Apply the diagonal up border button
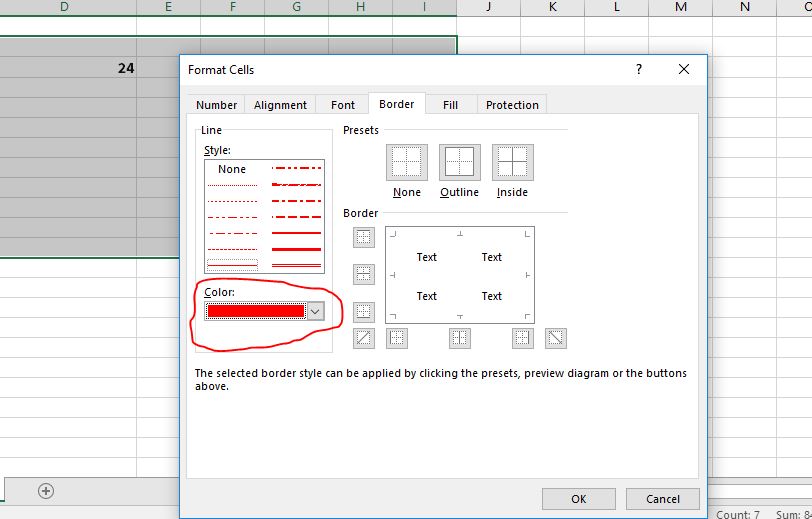This screenshot has height=519, width=812. tap(364, 338)
